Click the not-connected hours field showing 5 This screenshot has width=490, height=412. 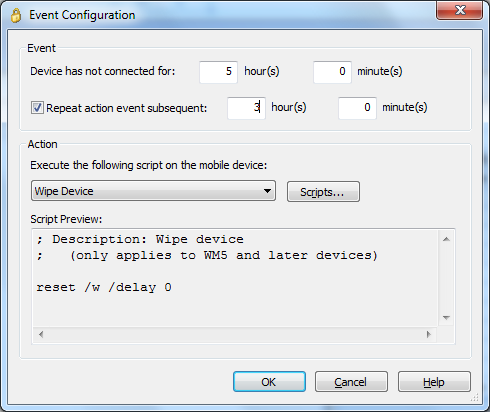pyautogui.click(x=218, y=72)
